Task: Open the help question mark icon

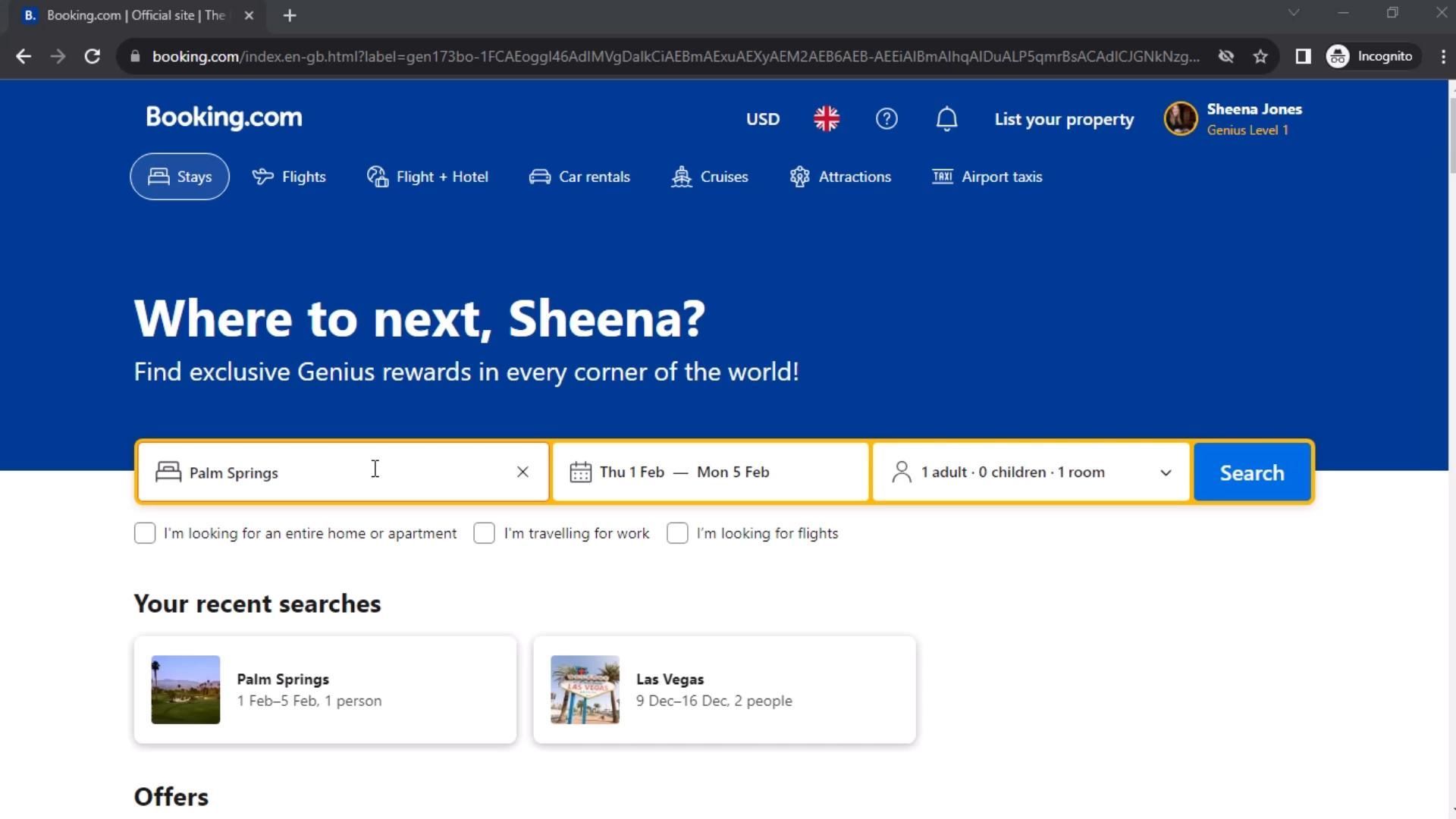Action: [886, 119]
